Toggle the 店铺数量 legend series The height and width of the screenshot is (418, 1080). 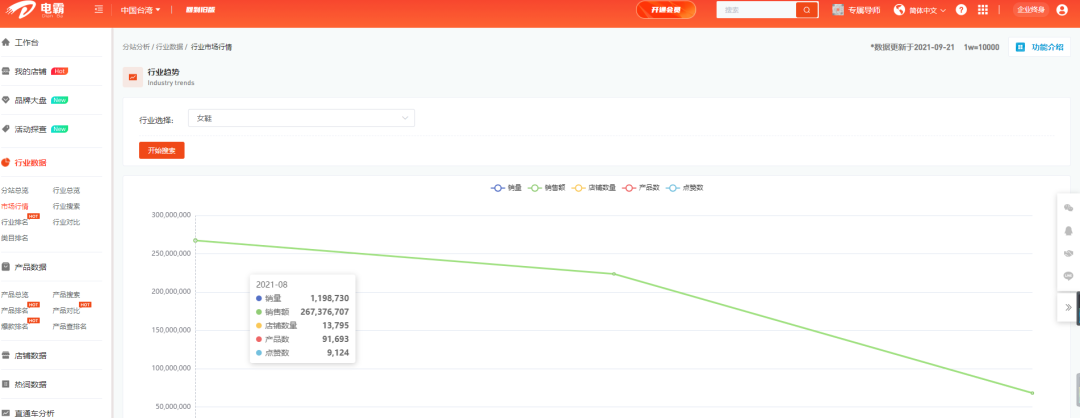coord(593,187)
